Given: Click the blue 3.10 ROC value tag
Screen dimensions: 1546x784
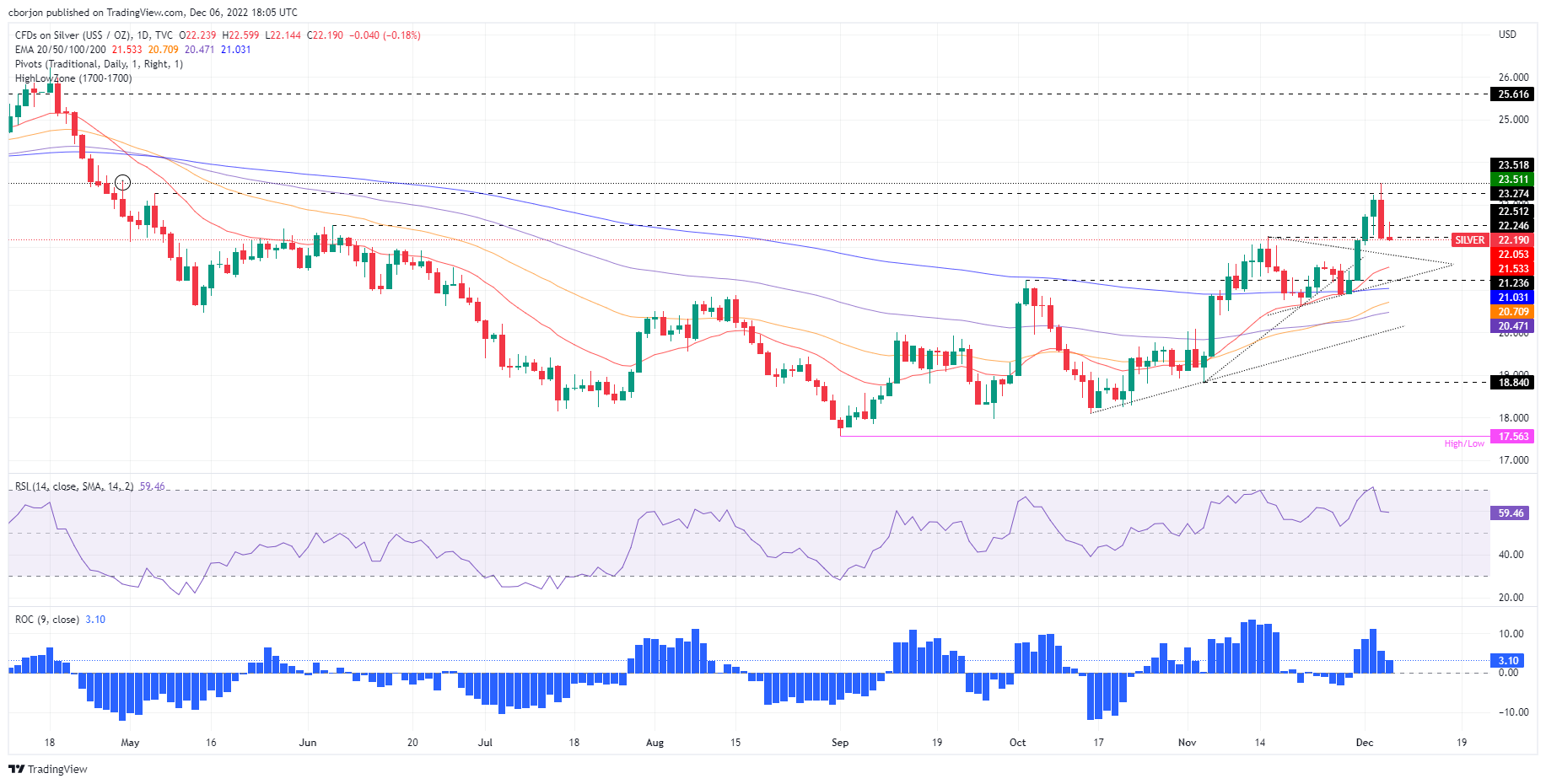Looking at the screenshot, I should (x=1509, y=661).
